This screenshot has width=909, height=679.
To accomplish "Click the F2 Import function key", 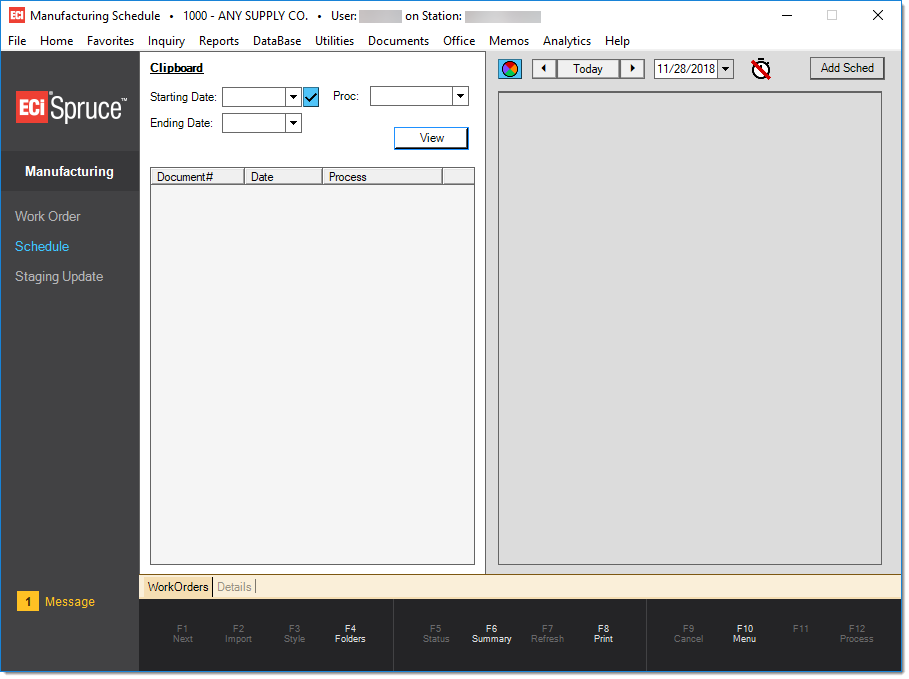I will tap(238, 633).
